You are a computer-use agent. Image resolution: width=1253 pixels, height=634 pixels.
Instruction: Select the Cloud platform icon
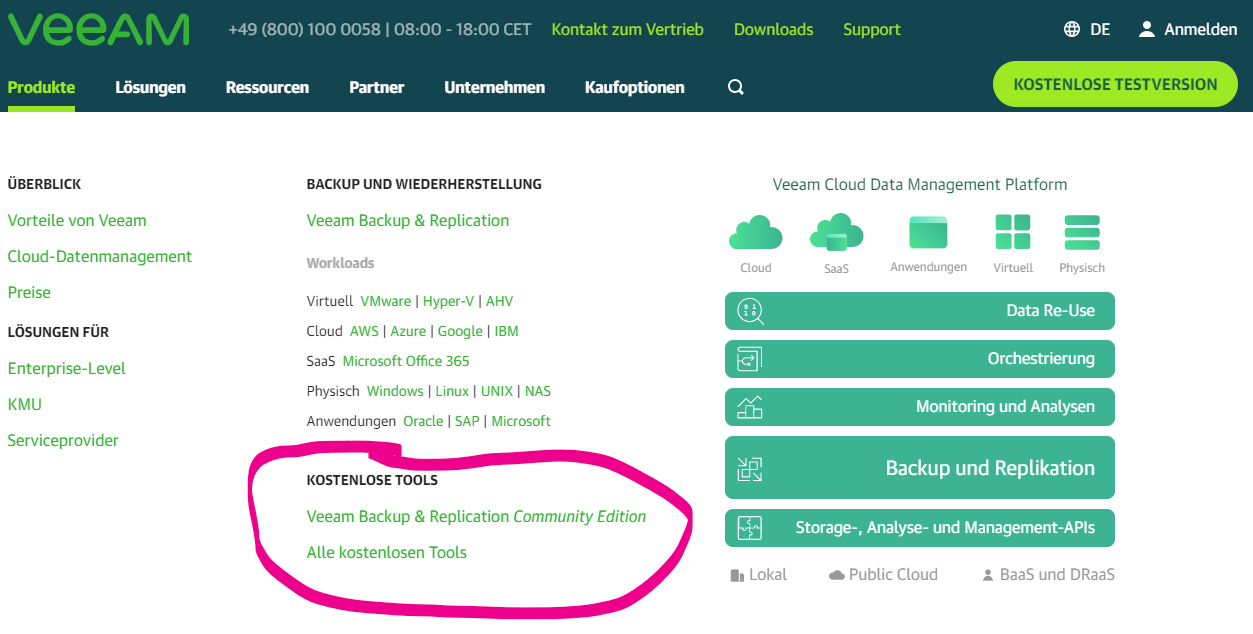(756, 233)
